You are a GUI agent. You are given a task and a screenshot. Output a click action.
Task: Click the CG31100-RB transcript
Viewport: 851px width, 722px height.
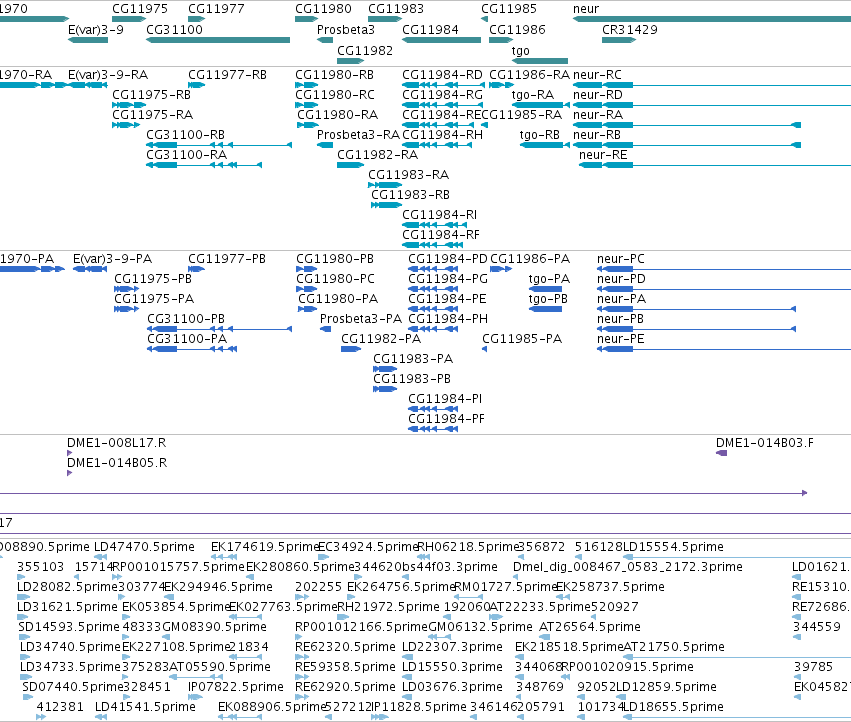click(x=219, y=145)
